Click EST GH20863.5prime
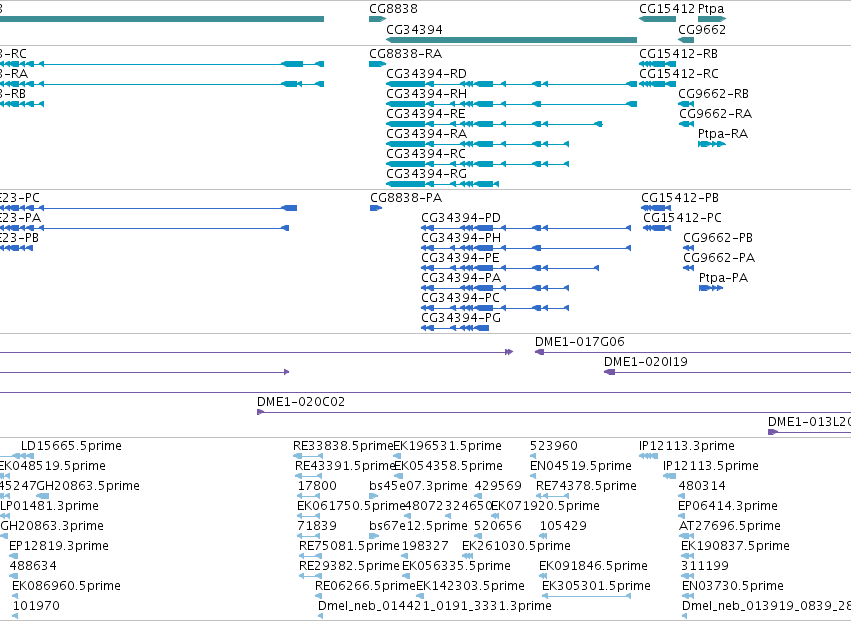 tap(88, 486)
